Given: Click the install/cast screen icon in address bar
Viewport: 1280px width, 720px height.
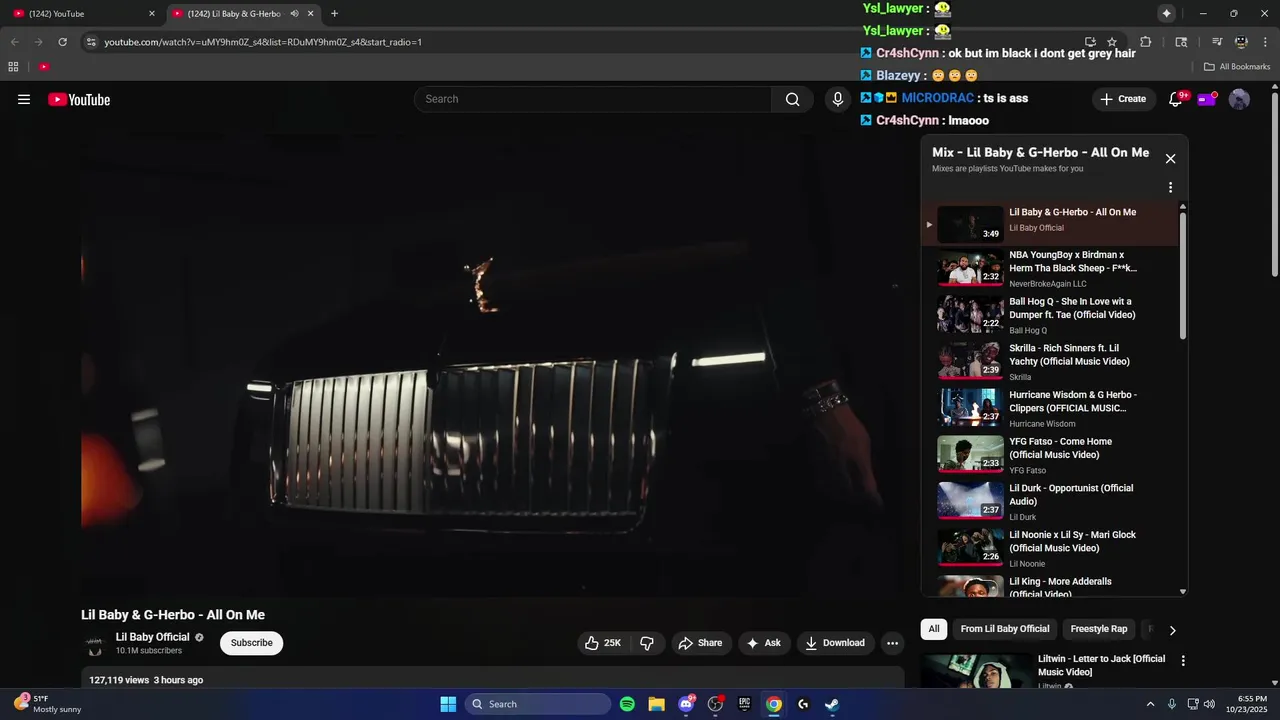Looking at the screenshot, I should pos(1090,42).
